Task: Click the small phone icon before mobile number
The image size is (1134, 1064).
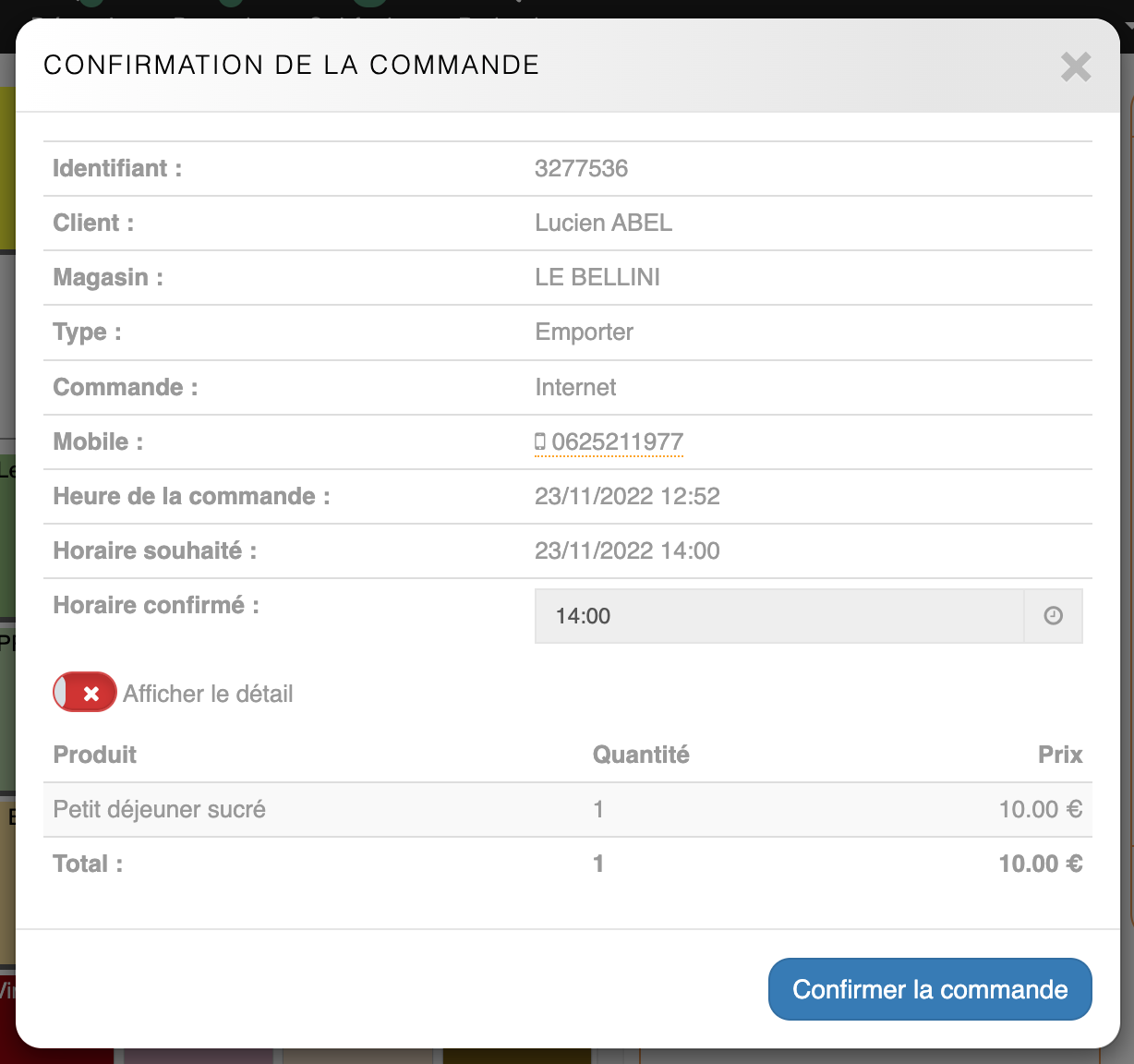Action: tap(540, 442)
